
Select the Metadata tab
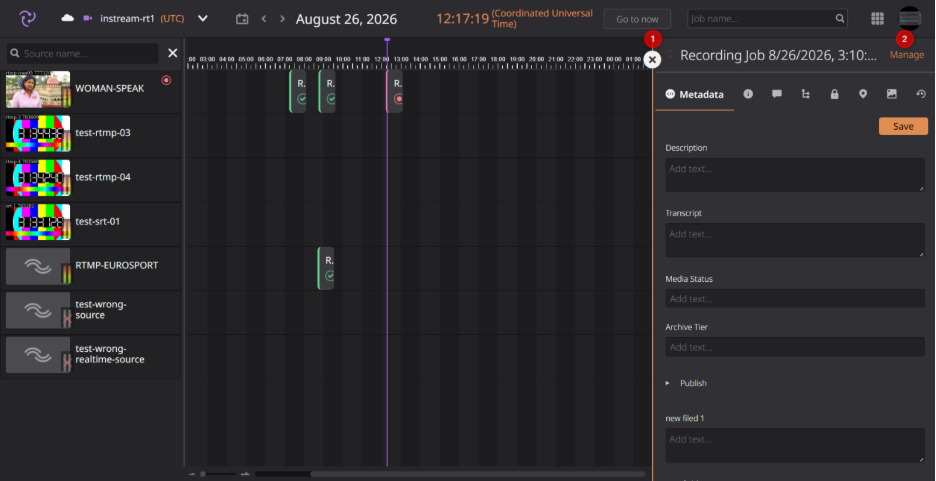694,94
